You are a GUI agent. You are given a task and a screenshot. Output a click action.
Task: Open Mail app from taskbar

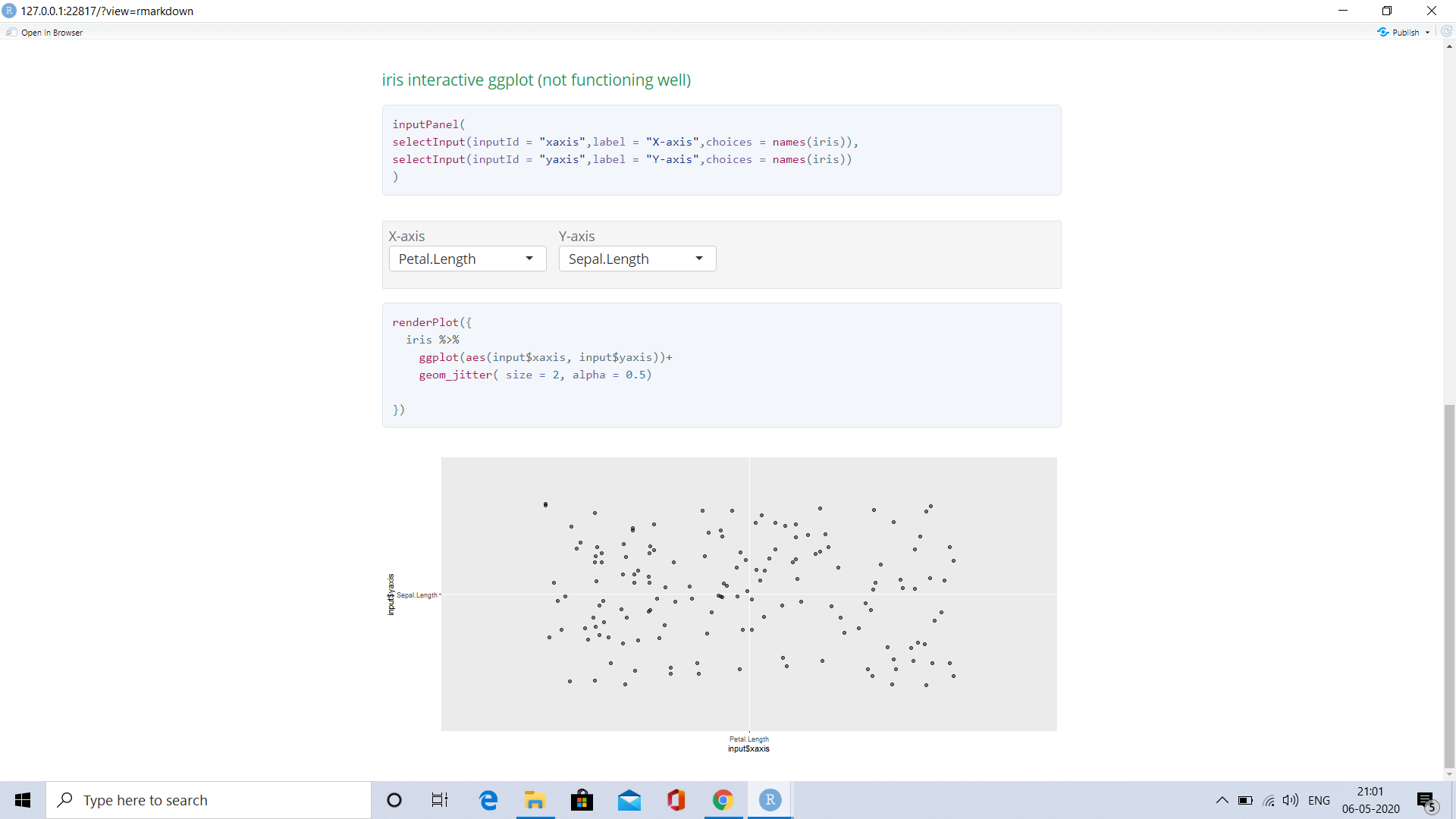click(629, 800)
